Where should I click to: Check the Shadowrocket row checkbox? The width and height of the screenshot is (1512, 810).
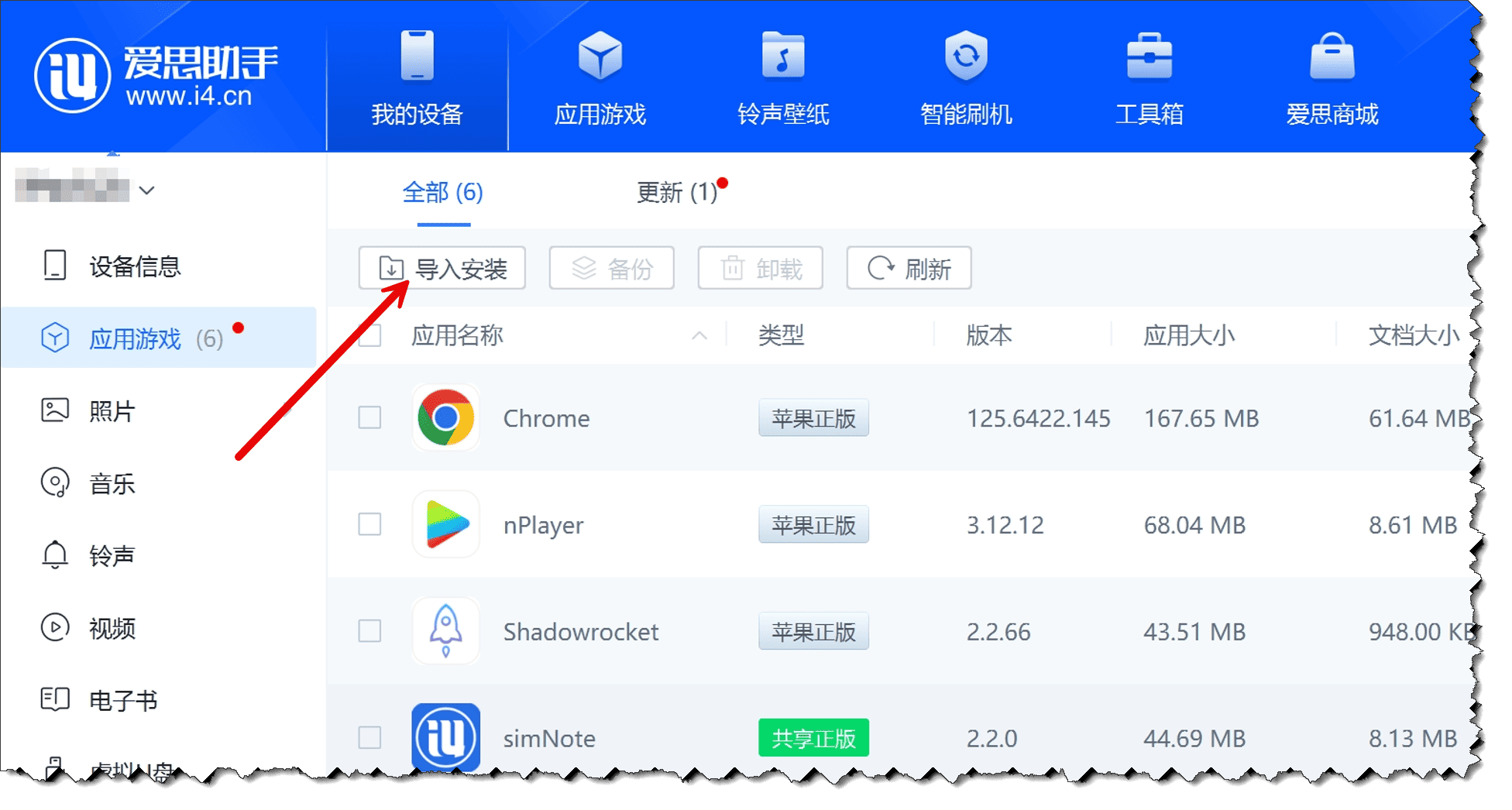[x=369, y=631]
